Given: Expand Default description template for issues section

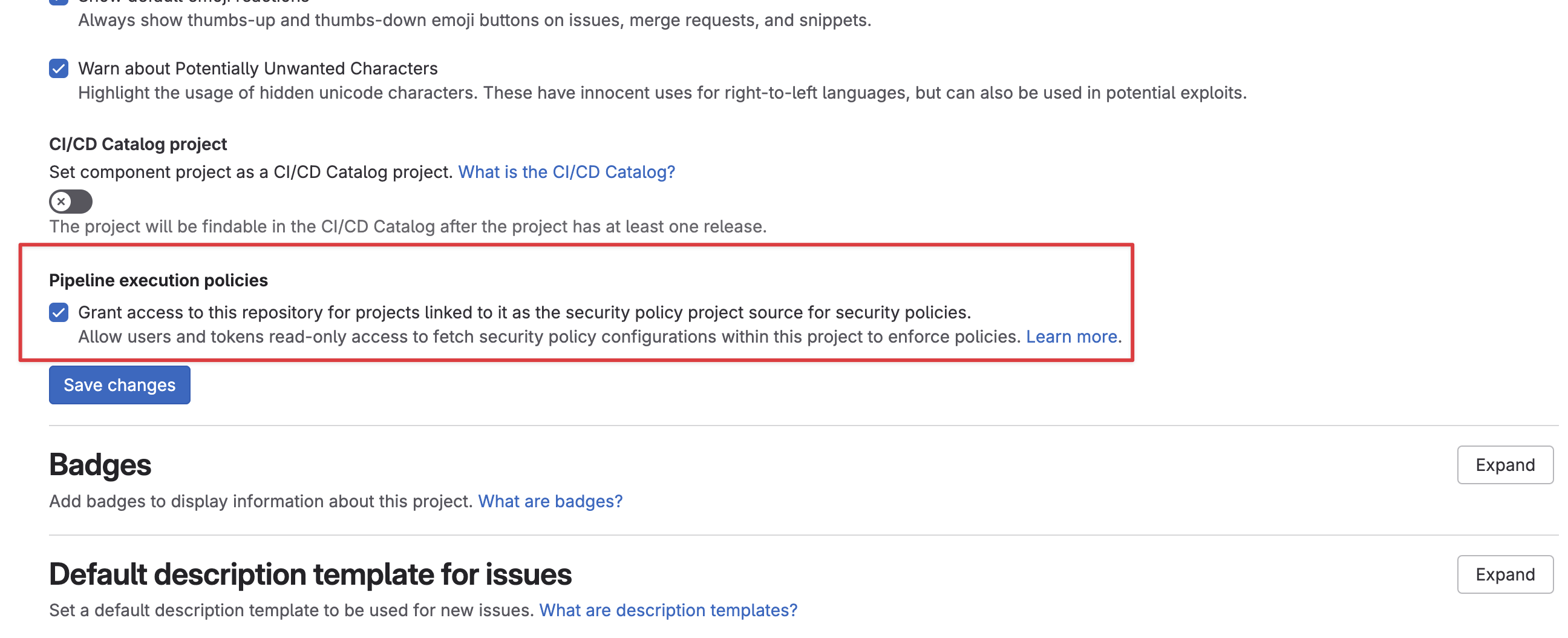Looking at the screenshot, I should point(1504,574).
